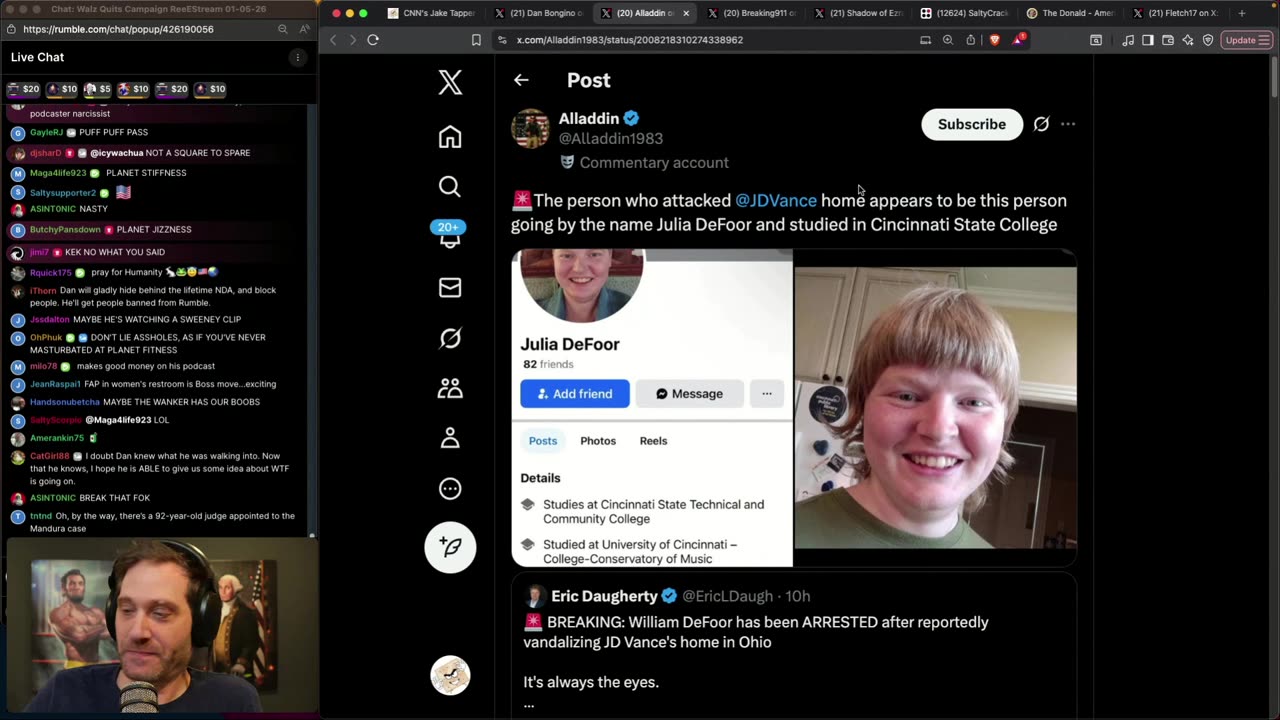
Task: Bookmark this page with bookmark icon
Action: coord(476,40)
